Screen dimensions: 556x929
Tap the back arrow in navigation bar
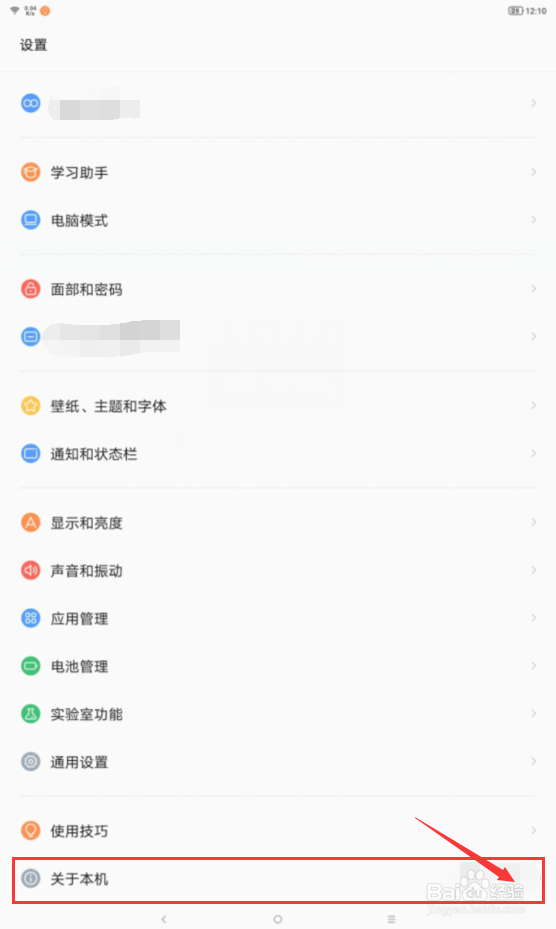pyautogui.click(x=164, y=919)
